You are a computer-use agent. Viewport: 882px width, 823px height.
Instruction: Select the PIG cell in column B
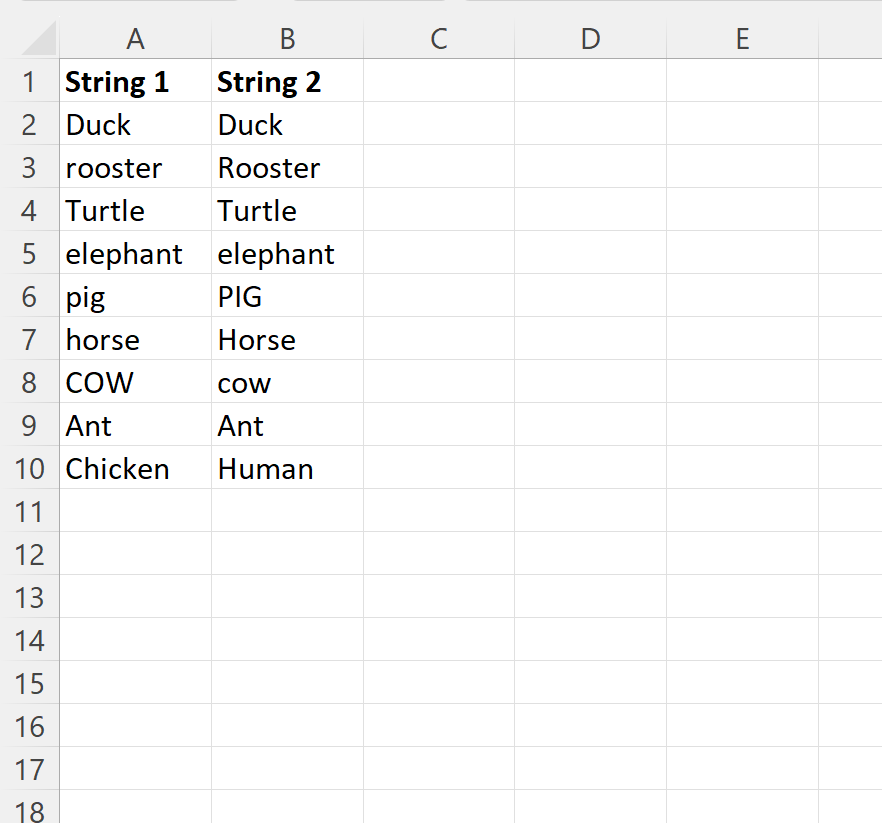(x=287, y=296)
